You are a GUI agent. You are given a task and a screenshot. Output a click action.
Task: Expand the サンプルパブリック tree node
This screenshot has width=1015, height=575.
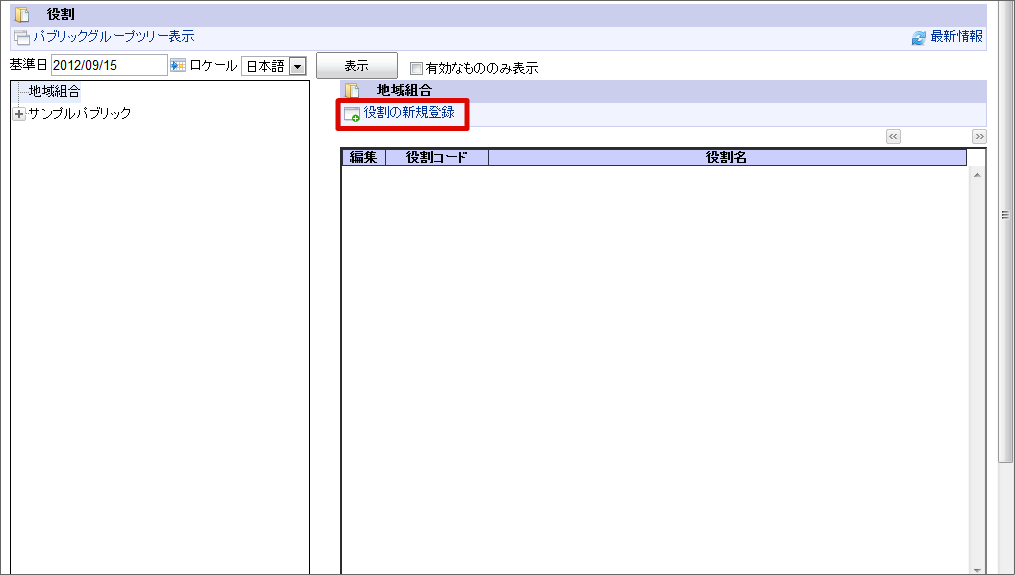pos(19,114)
